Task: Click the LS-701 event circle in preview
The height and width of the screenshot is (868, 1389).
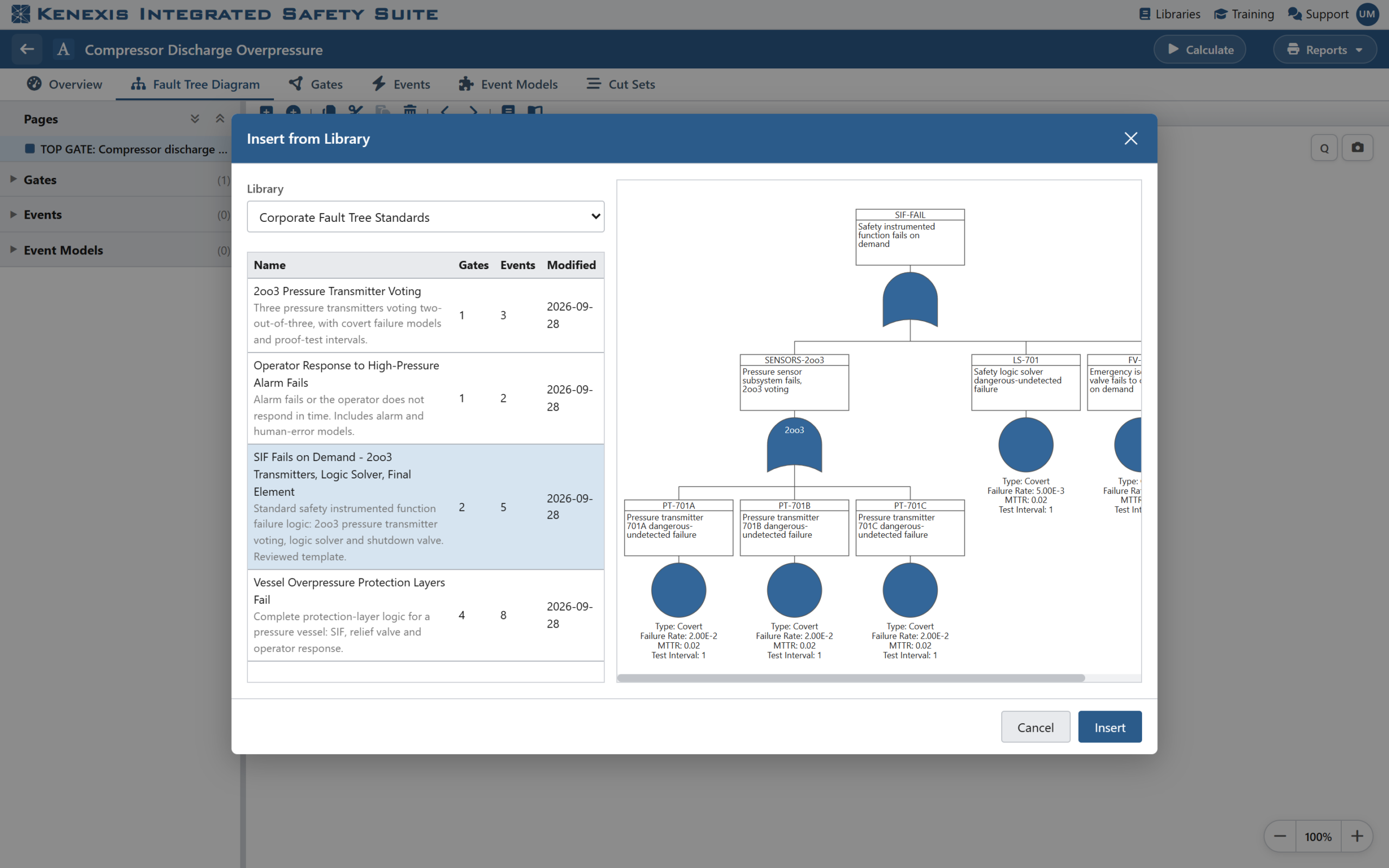Action: [x=1025, y=445]
